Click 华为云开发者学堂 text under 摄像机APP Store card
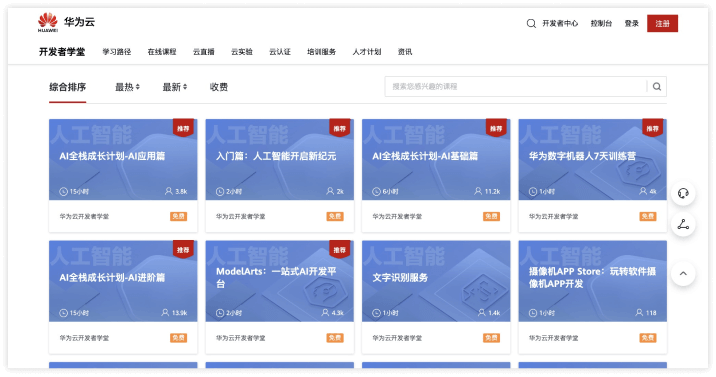Image resolution: width=716 pixels, height=377 pixels. (x=554, y=338)
